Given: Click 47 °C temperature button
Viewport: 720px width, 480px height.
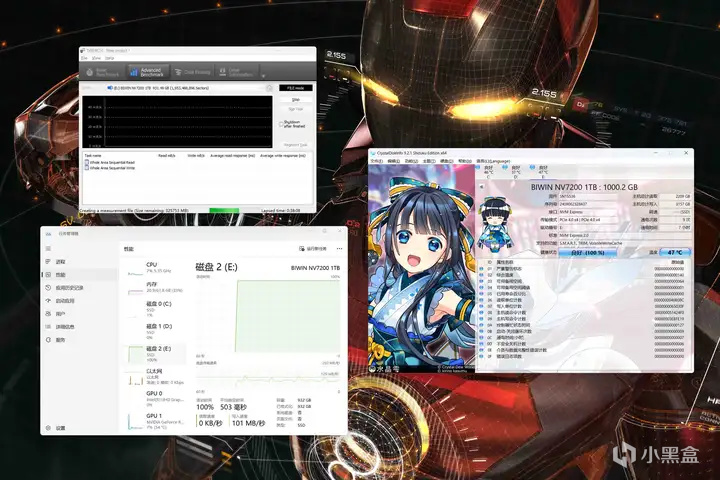Looking at the screenshot, I should 675,253.
